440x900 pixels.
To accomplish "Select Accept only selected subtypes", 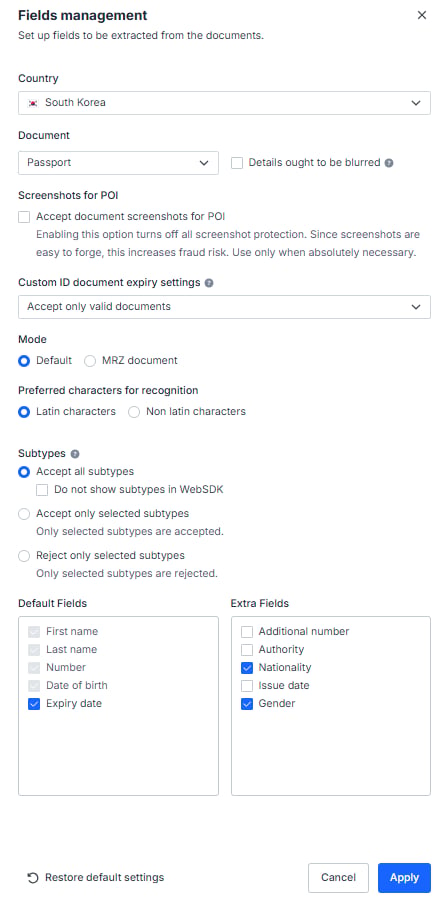I will [24, 514].
